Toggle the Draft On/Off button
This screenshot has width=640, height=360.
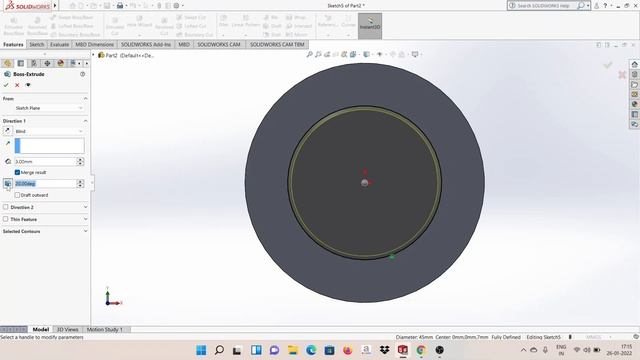click(7, 184)
